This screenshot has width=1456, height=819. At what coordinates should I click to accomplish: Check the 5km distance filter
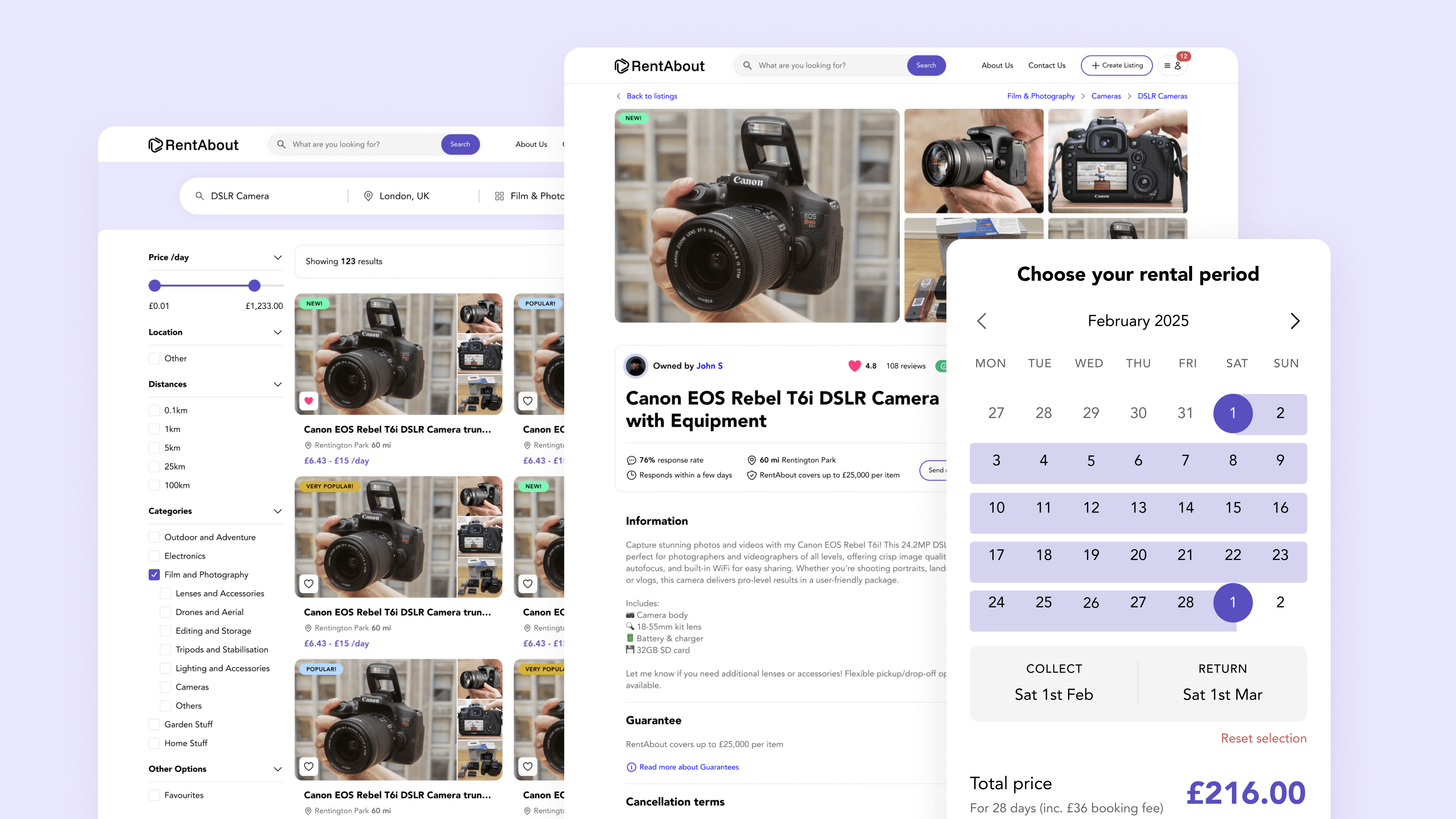point(154,448)
